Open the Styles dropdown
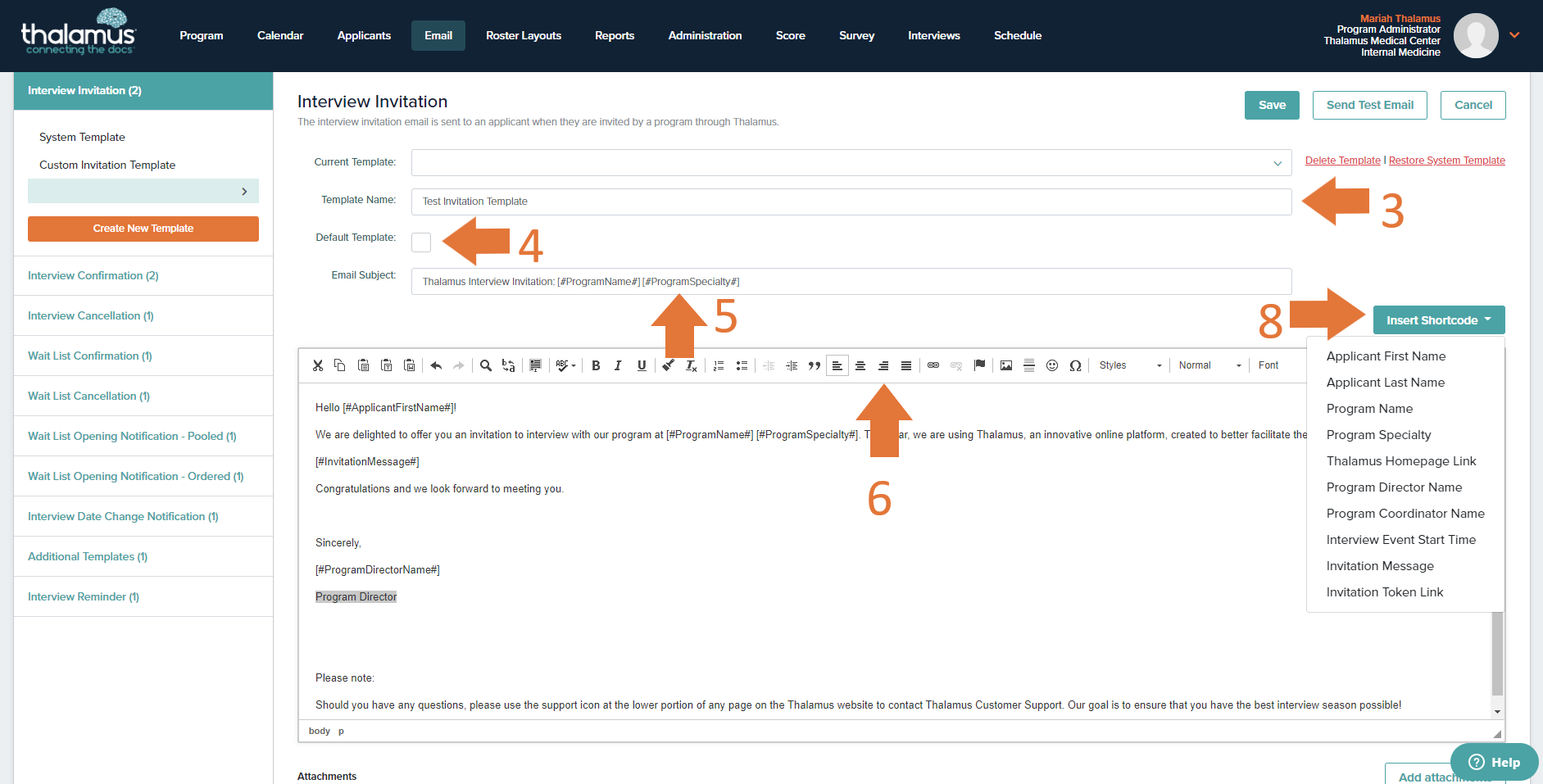Viewport: 1543px width, 784px height. (1130, 365)
